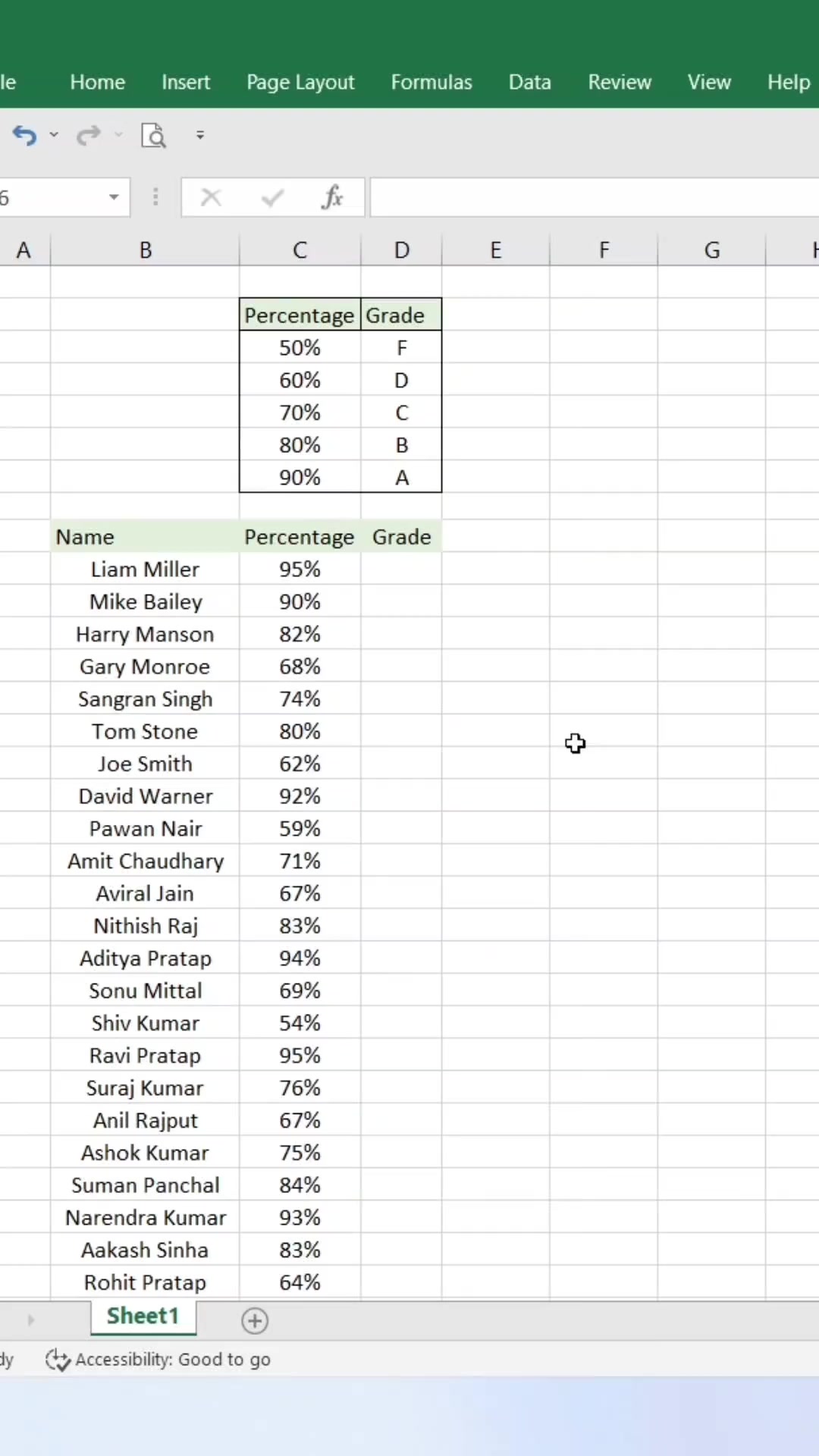Image resolution: width=819 pixels, height=1456 pixels.
Task: Click the Undo arrow icon
Action: point(24,136)
